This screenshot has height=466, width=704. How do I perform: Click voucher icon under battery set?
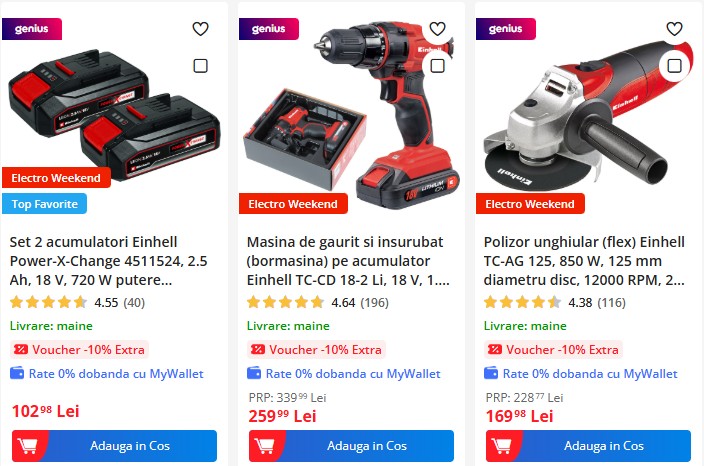pyautogui.click(x=21, y=349)
